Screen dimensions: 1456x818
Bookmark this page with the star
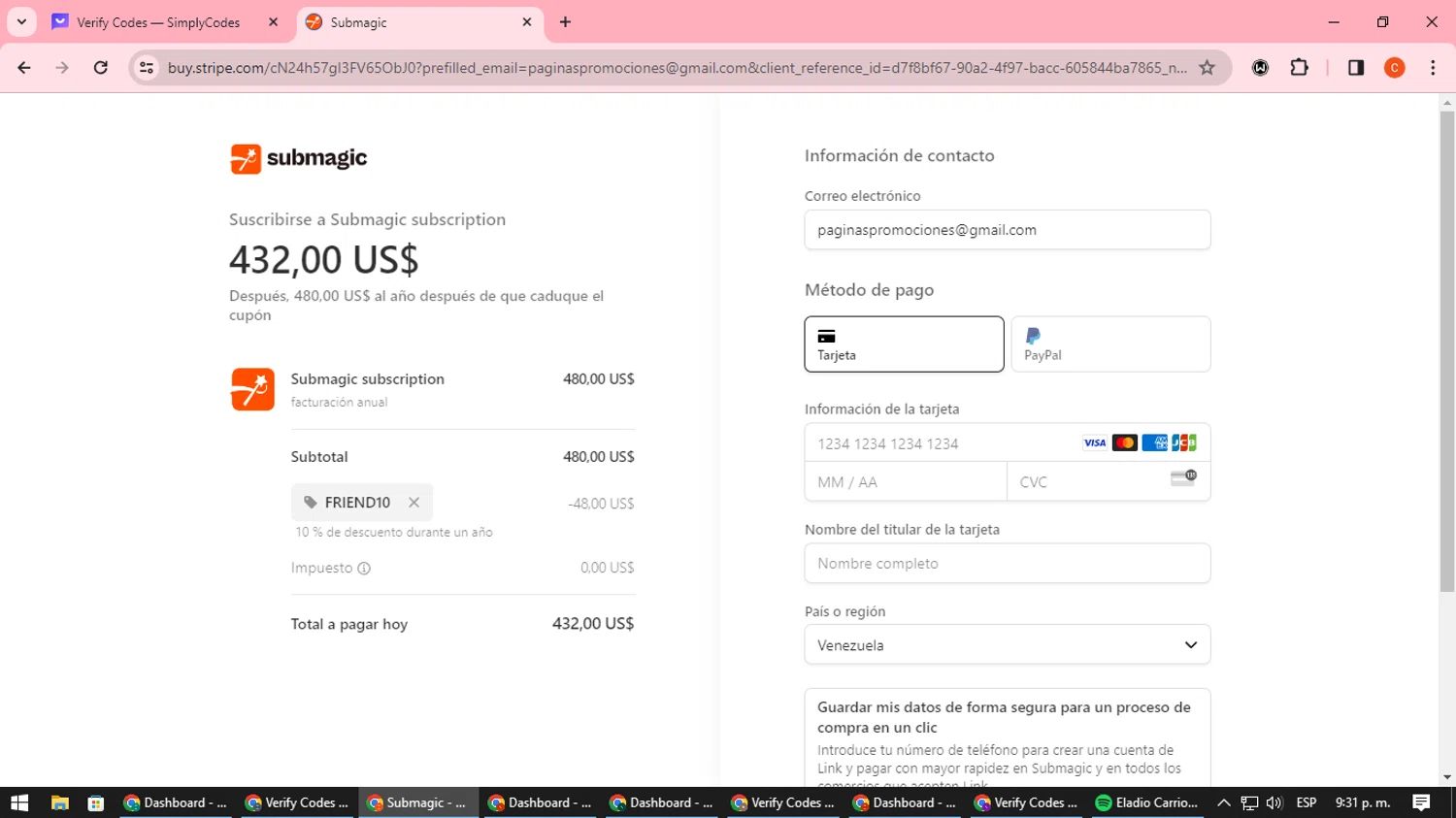click(x=1207, y=68)
